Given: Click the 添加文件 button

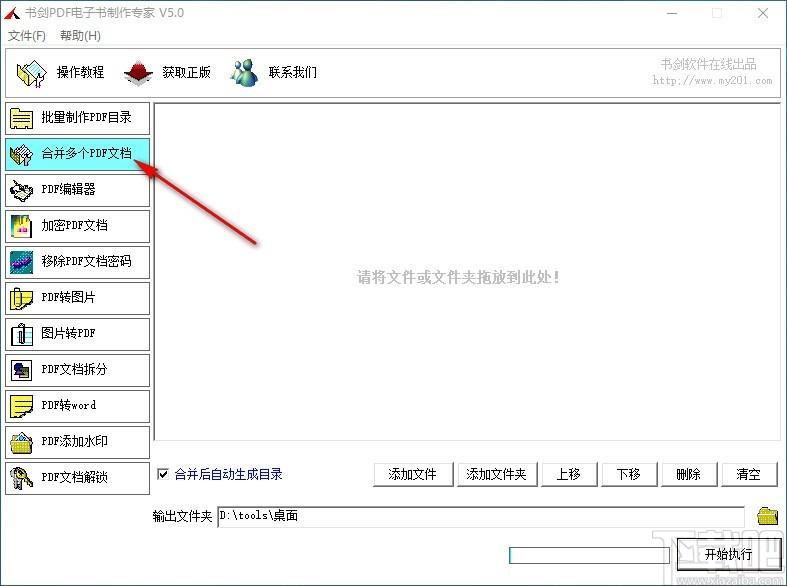Looking at the screenshot, I should point(413,475).
